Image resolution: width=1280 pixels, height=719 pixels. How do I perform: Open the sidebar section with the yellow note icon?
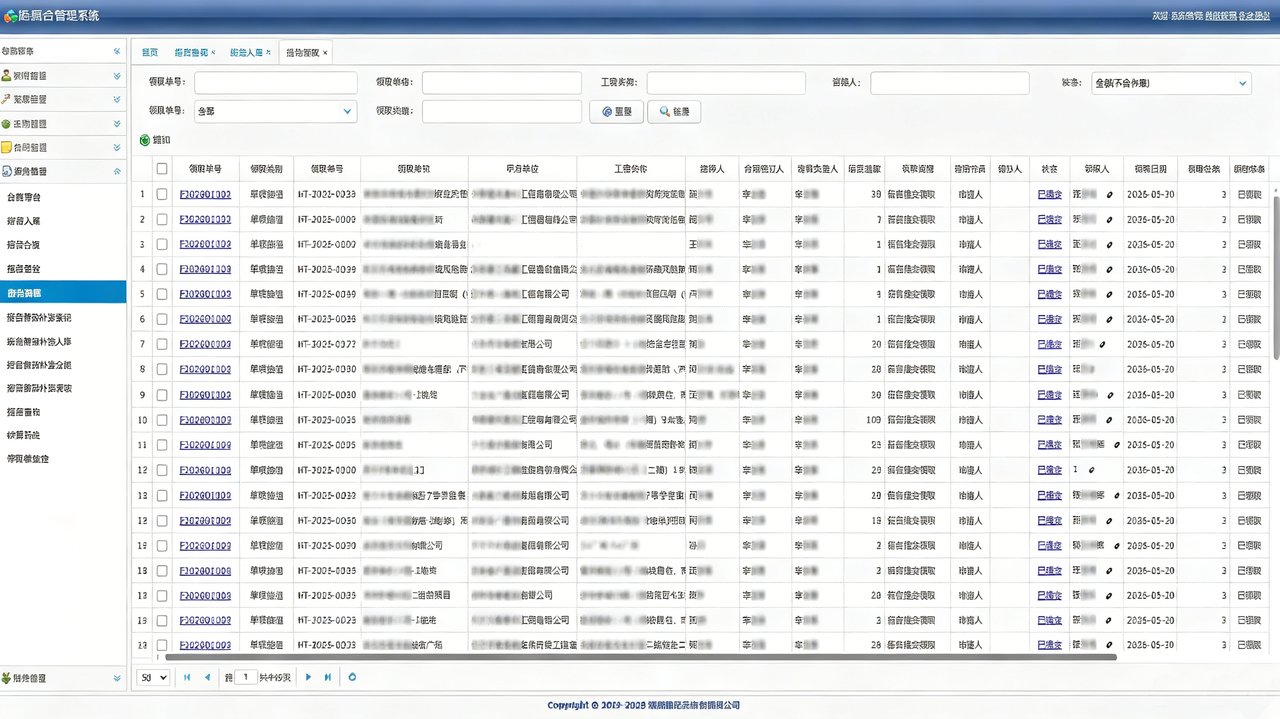[x=63, y=148]
